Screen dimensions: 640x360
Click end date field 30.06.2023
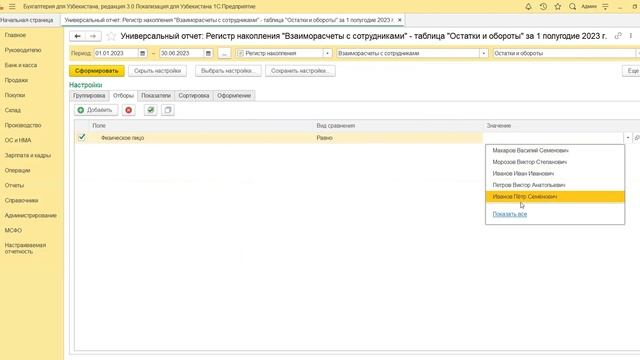[x=182, y=53]
